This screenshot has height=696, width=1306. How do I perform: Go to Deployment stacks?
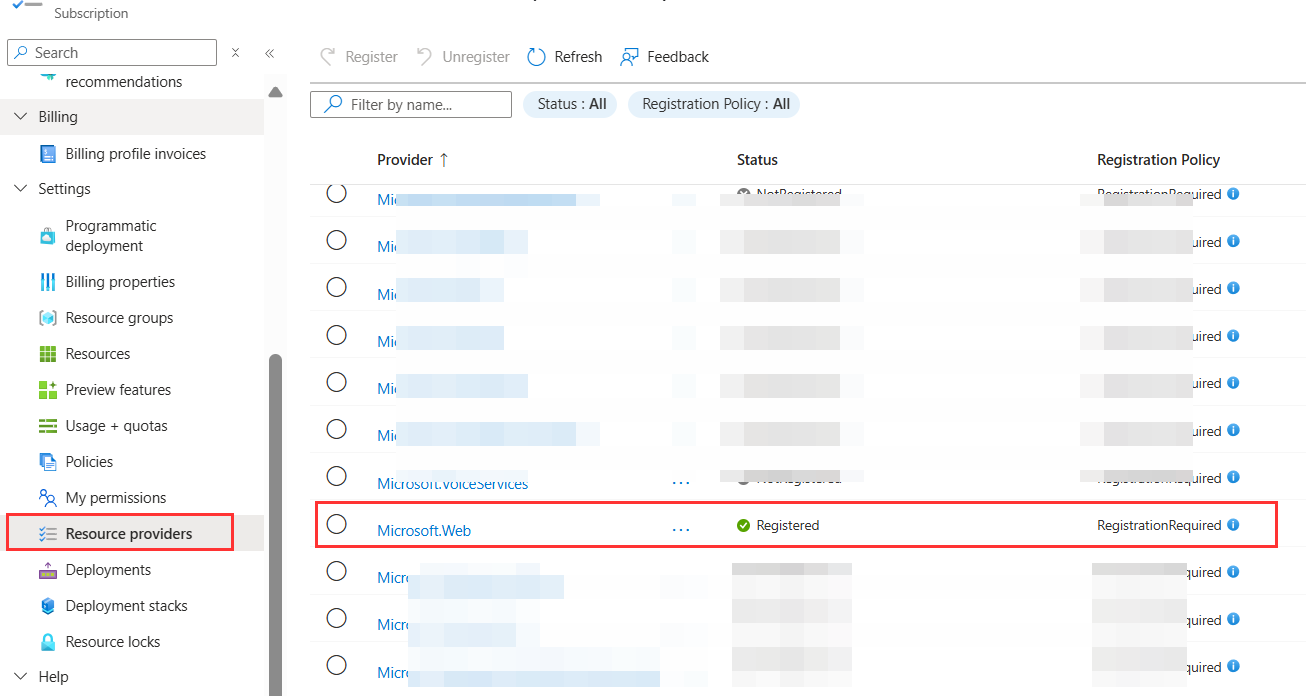pos(126,606)
